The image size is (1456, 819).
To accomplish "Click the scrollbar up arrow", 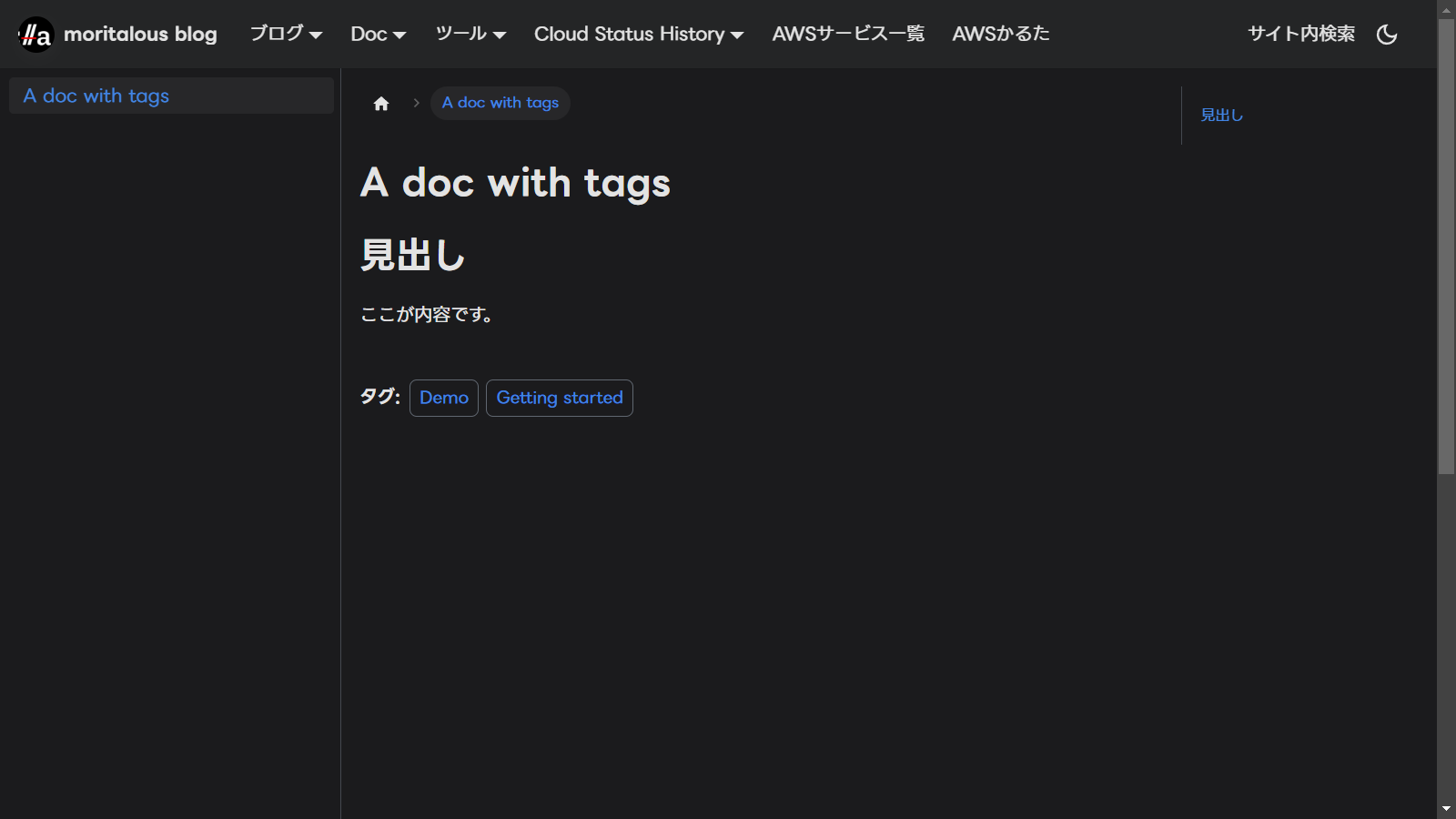I will [1446, 10].
